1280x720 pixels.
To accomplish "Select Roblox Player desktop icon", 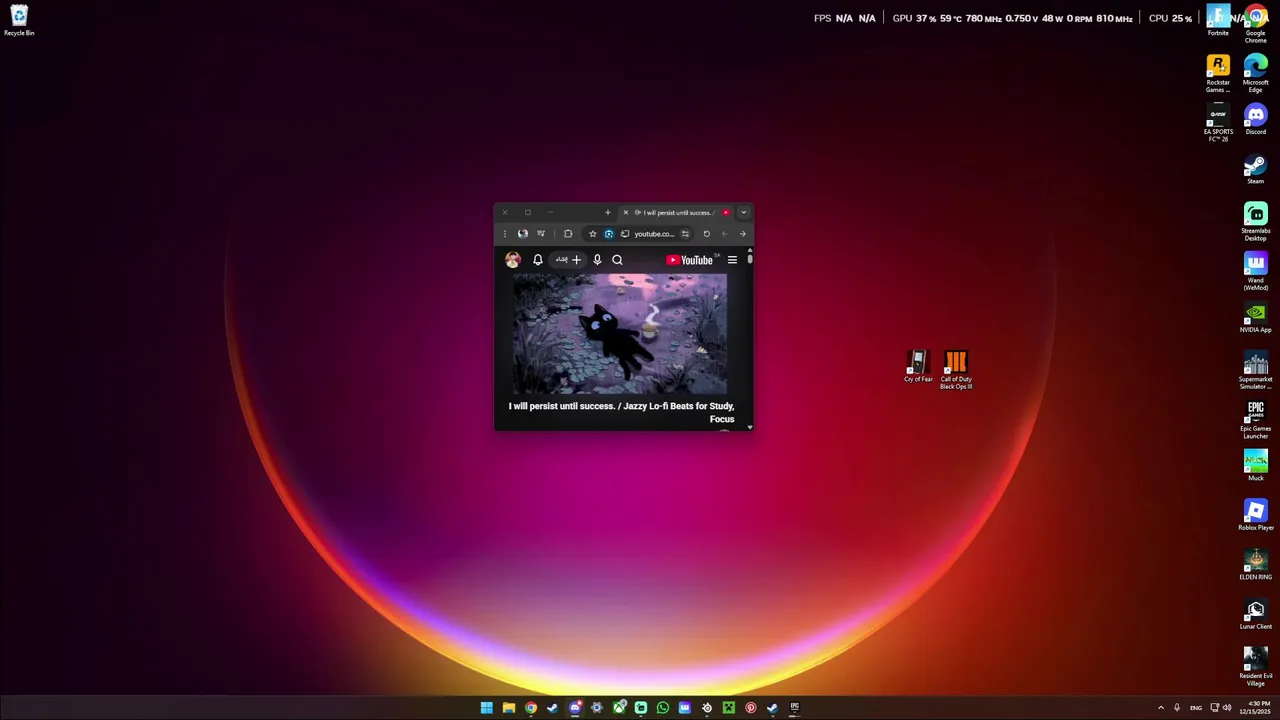I will click(1255, 516).
